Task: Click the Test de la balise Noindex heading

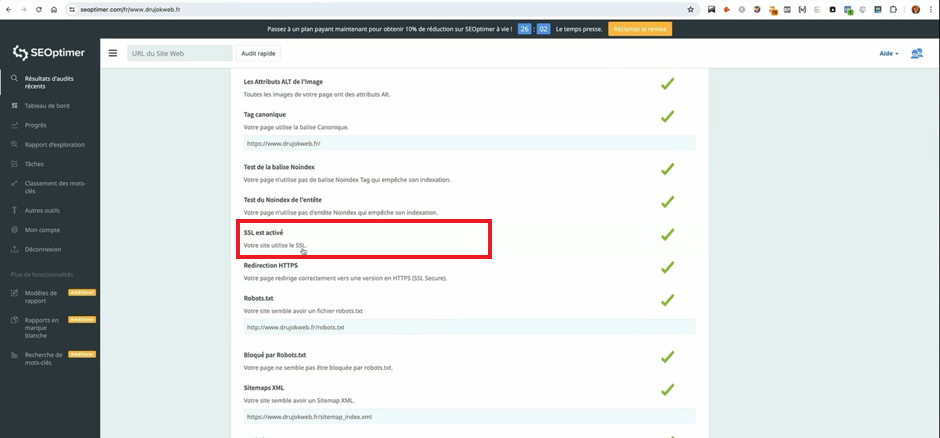Action: point(279,167)
